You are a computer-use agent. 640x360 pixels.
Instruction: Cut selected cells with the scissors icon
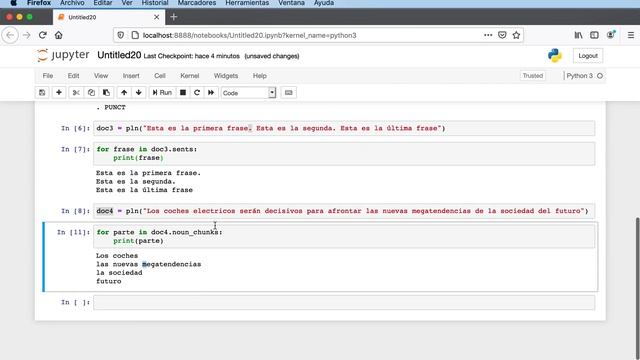(76, 93)
